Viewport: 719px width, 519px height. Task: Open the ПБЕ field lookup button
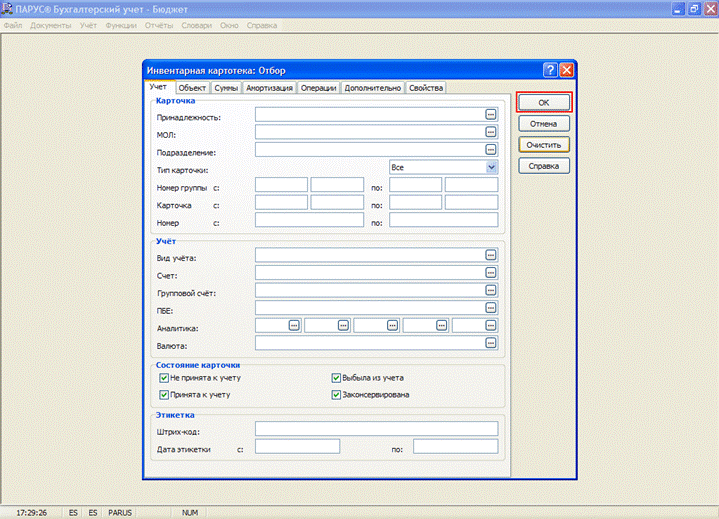pos(491,308)
